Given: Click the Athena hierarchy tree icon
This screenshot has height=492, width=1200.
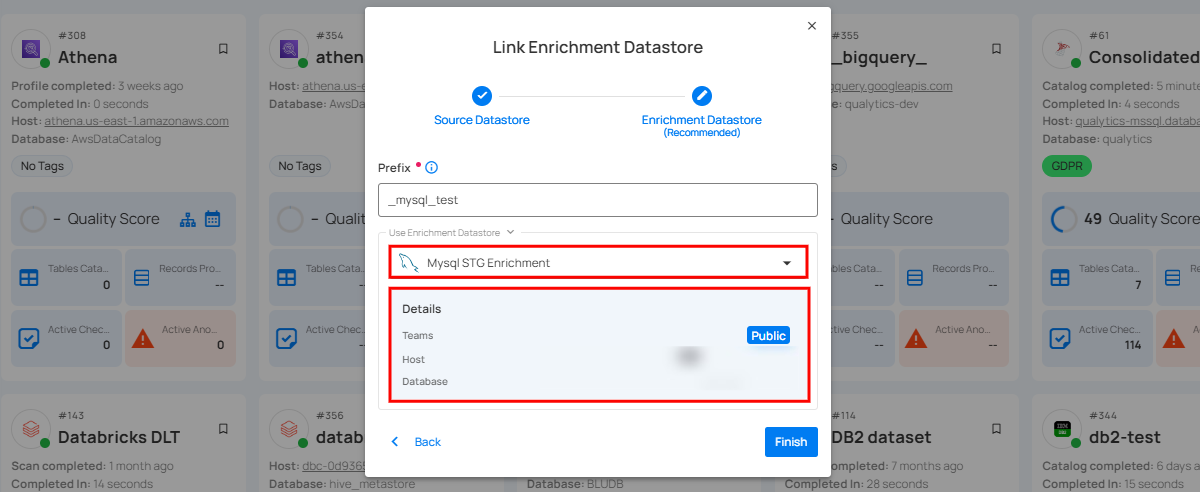Looking at the screenshot, I should tap(189, 218).
